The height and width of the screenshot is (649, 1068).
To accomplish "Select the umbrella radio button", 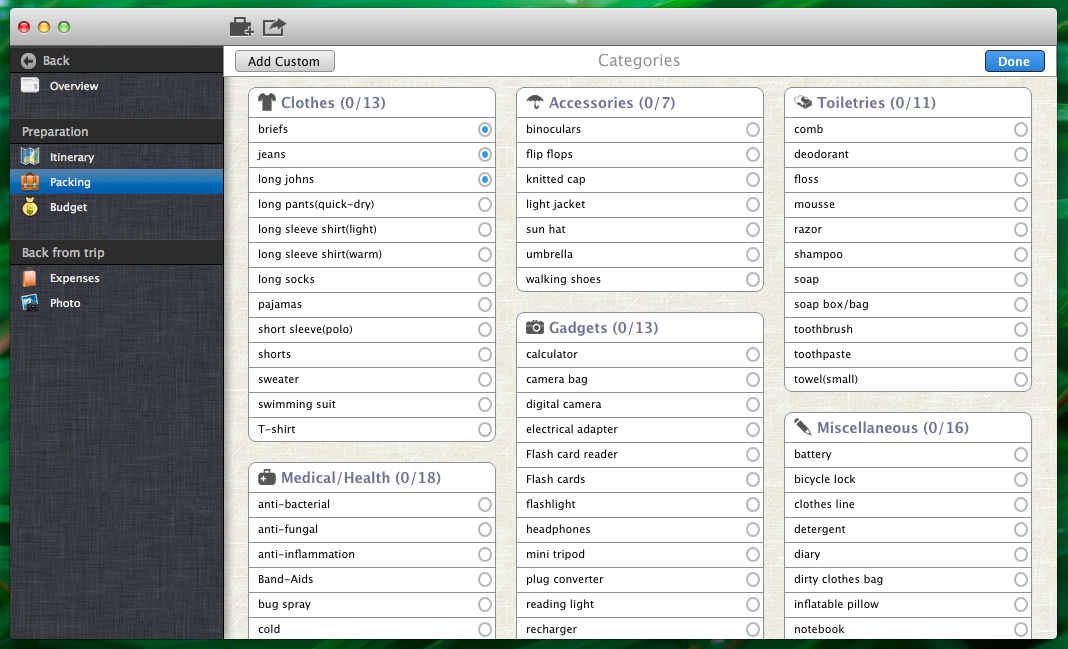I will [753, 255].
